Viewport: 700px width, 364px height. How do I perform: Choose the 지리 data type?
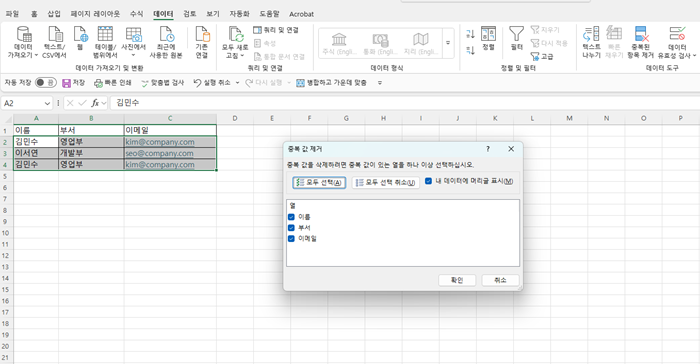tap(420, 43)
